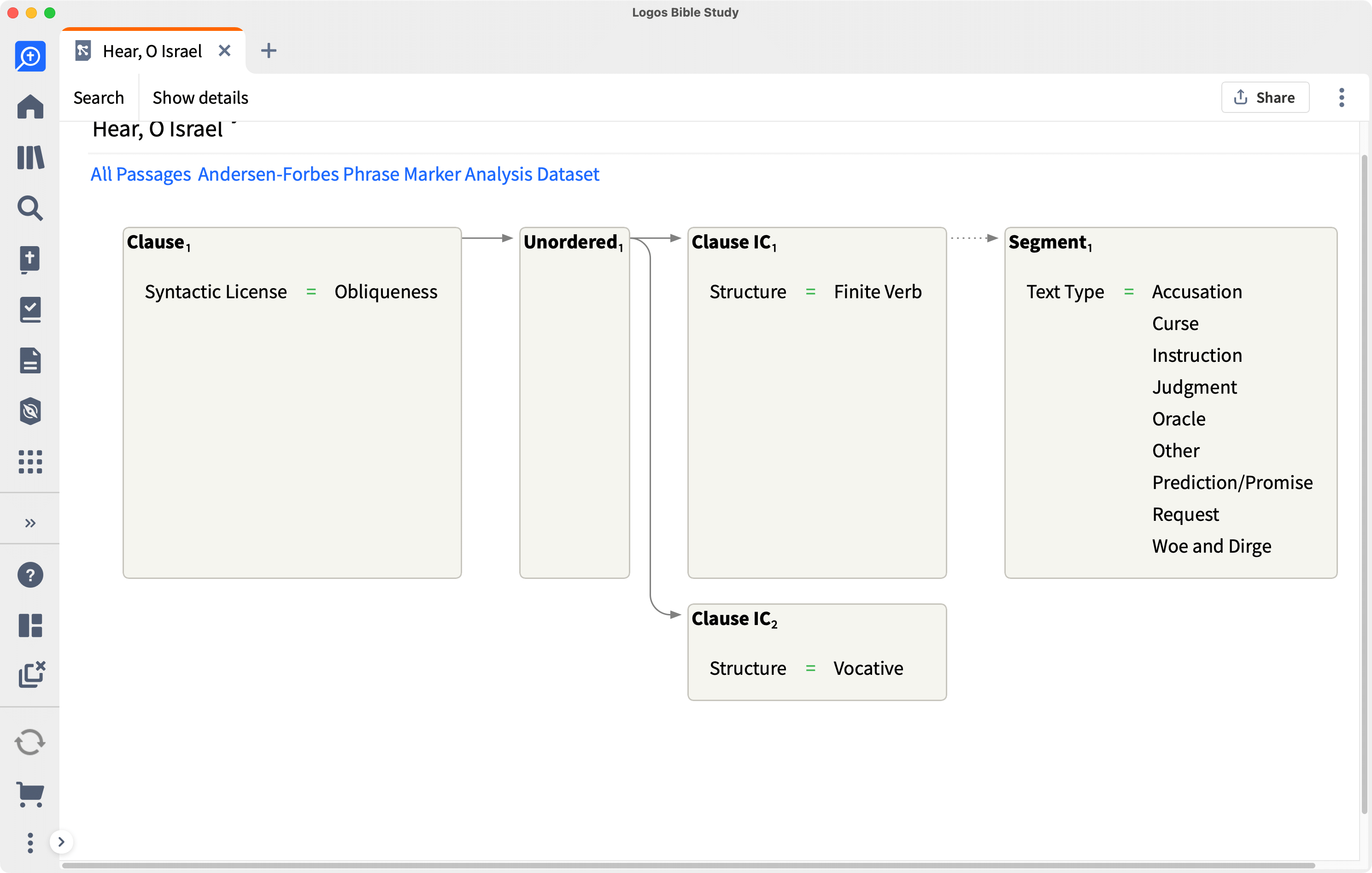This screenshot has width=1372, height=873.
Task: Click the Prediction/Promise text type value
Action: [x=1232, y=483]
